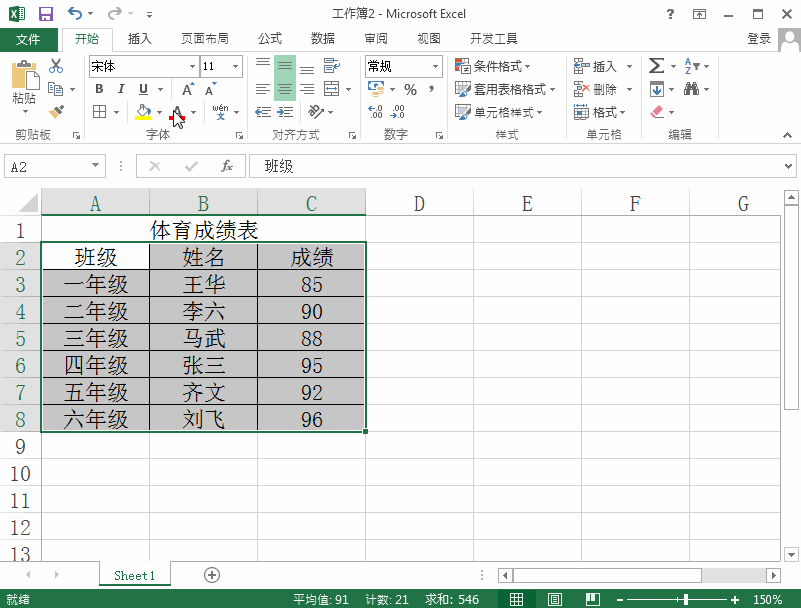Select the Sheet1 tab at the bottom

coord(134,576)
